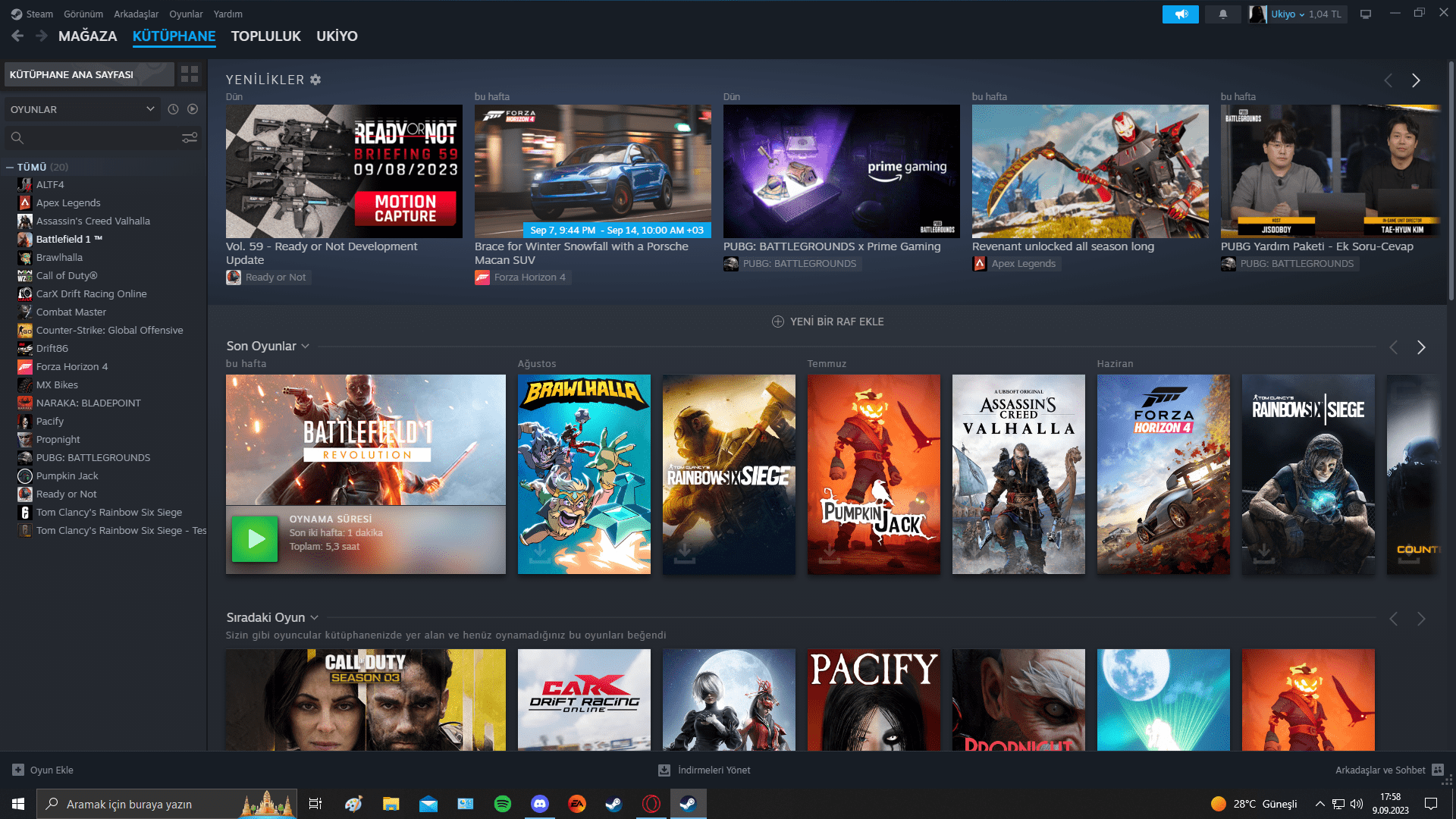Select Counter-Strike: Global Offensive in list
1456x819 pixels.
109,330
